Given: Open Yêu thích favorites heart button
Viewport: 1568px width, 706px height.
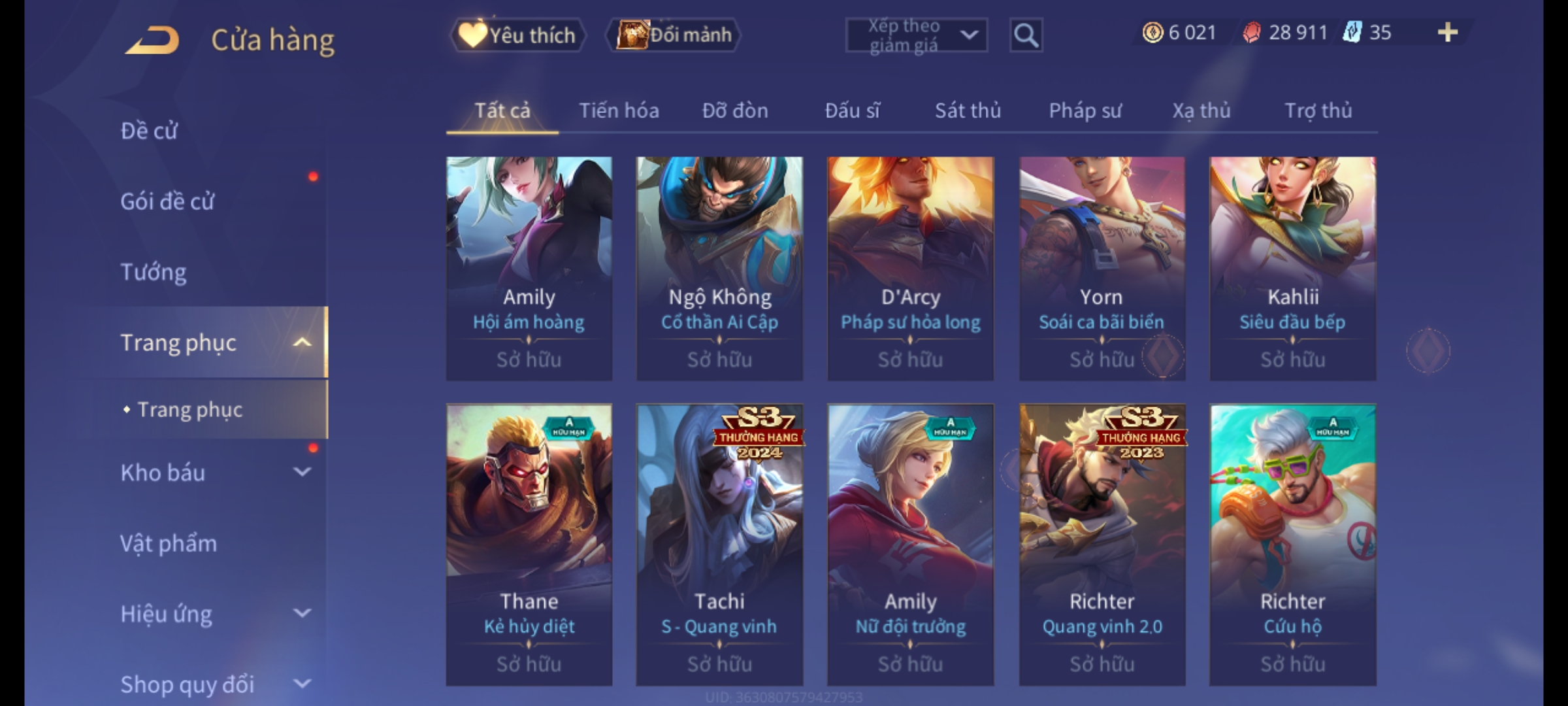Looking at the screenshot, I should (x=517, y=35).
